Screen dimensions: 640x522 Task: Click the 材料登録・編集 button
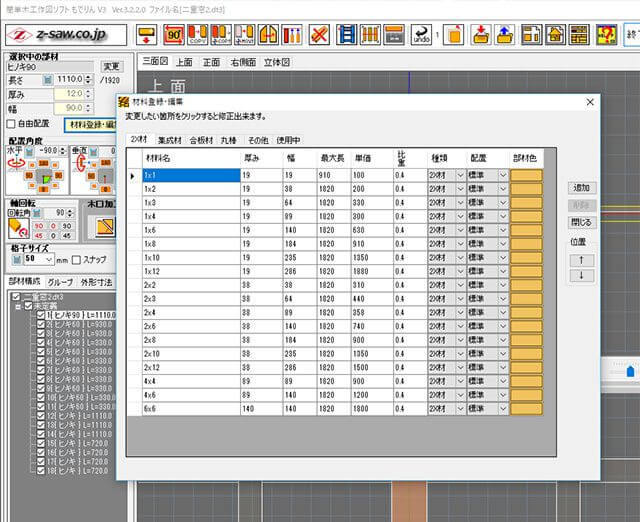click(x=91, y=125)
